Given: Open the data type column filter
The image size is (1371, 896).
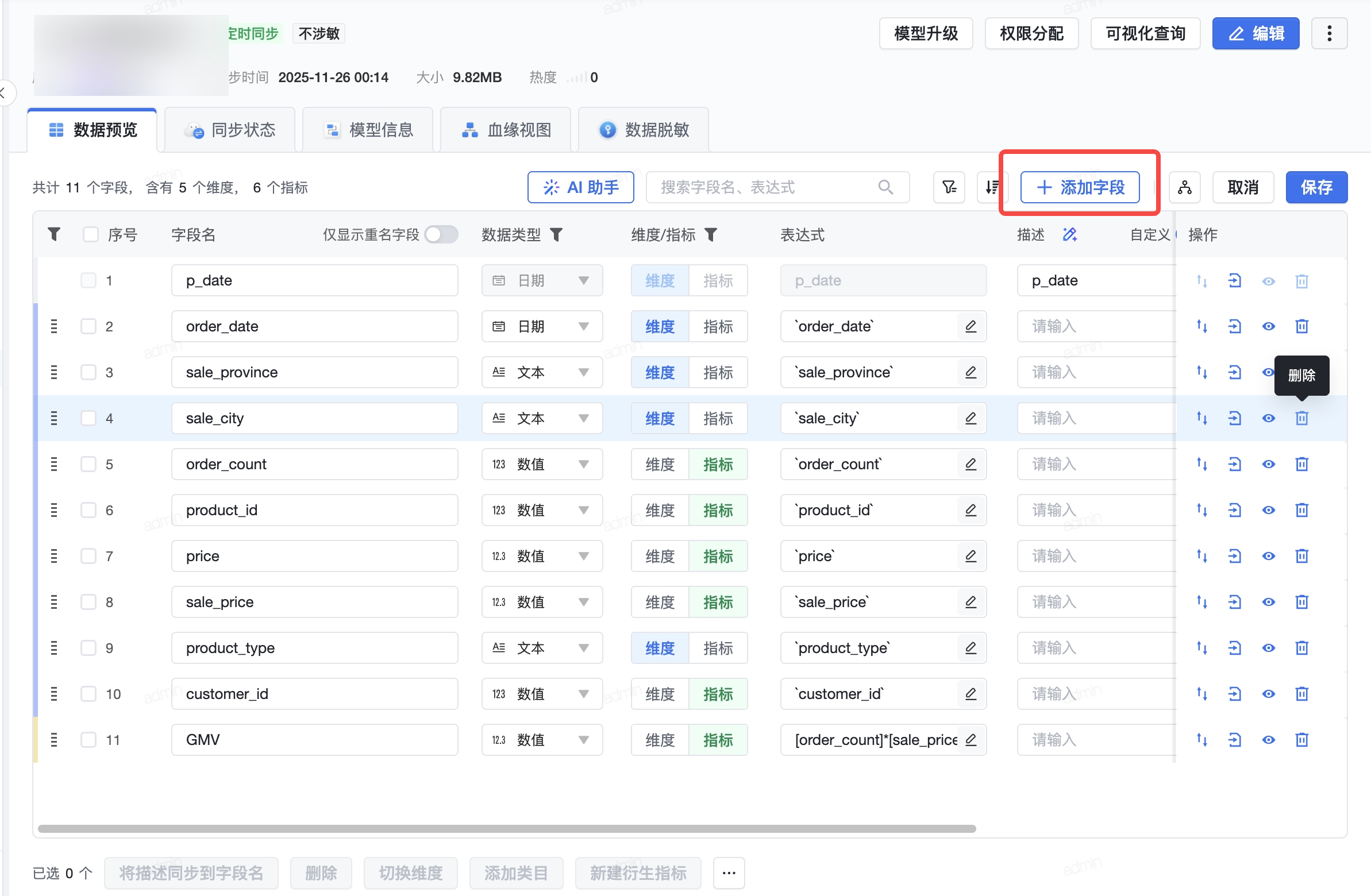Looking at the screenshot, I should 556,234.
